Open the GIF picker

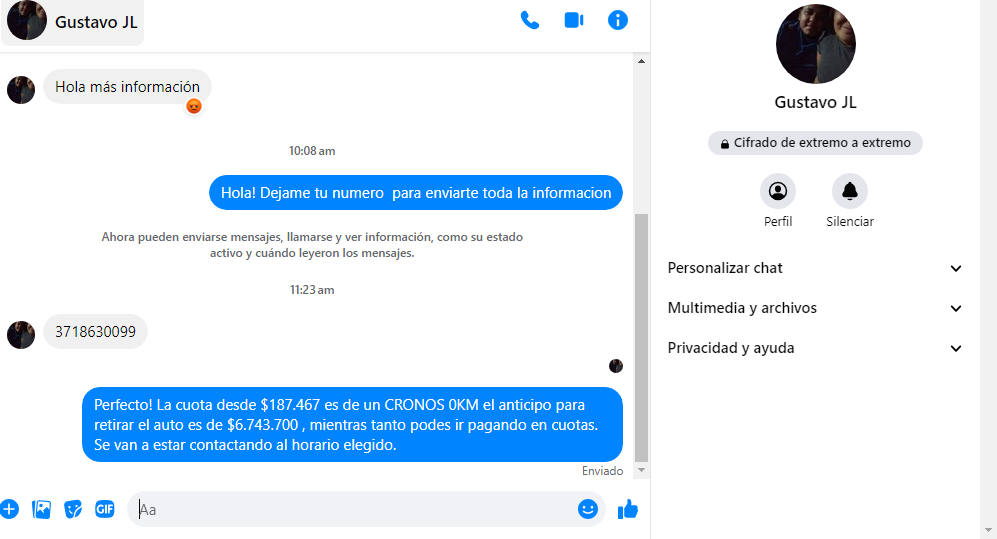pos(105,509)
